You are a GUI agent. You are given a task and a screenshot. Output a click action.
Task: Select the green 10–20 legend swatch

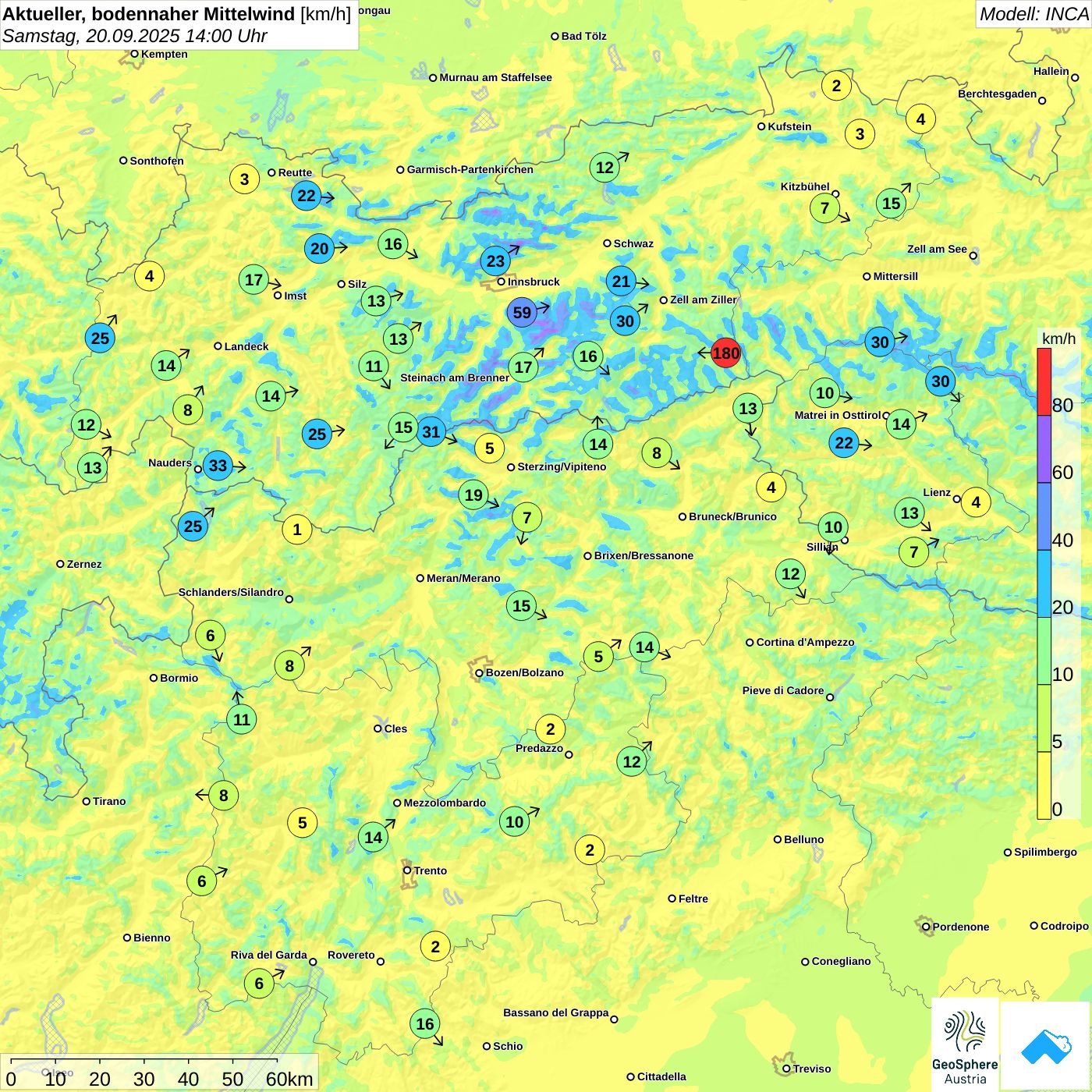(1044, 651)
